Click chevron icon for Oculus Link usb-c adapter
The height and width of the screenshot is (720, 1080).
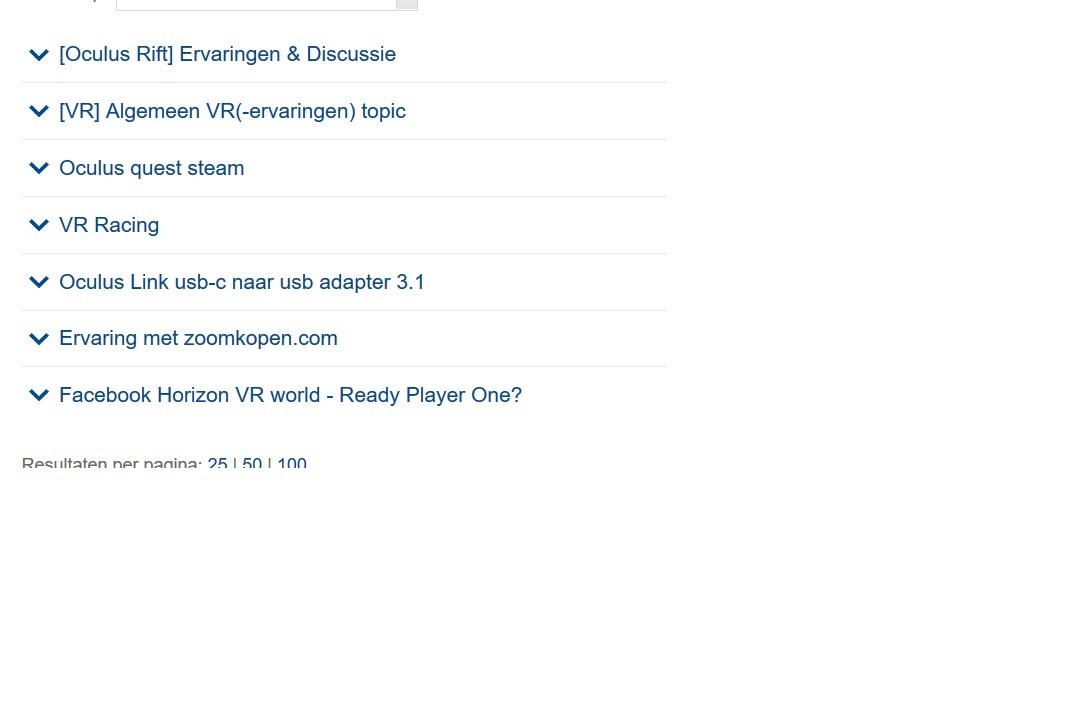(x=39, y=282)
